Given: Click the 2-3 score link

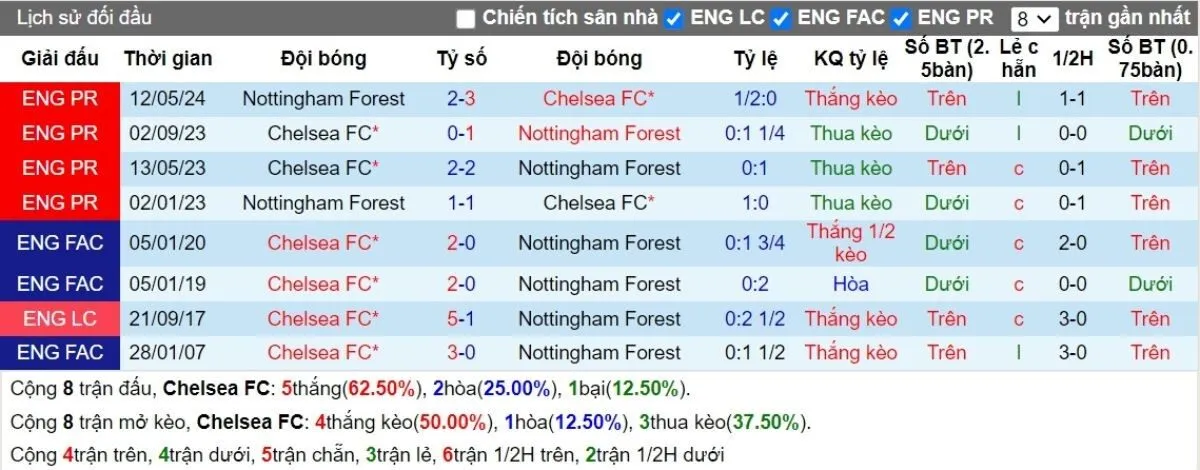Looking at the screenshot, I should pyautogui.click(x=461, y=99).
